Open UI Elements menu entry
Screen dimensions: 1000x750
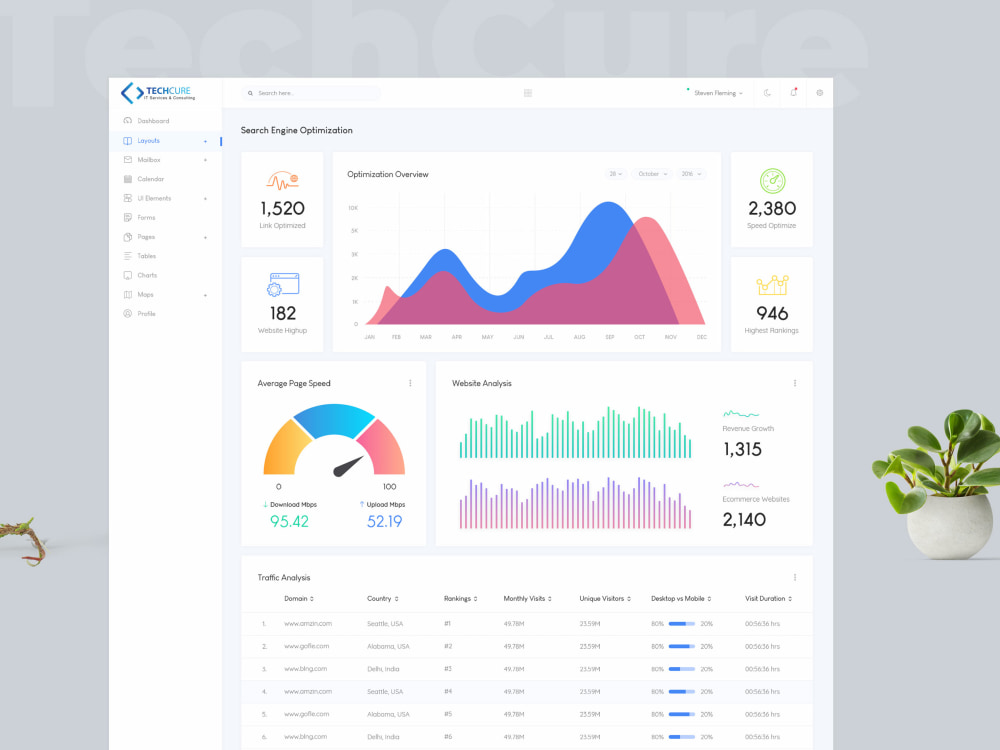point(154,198)
